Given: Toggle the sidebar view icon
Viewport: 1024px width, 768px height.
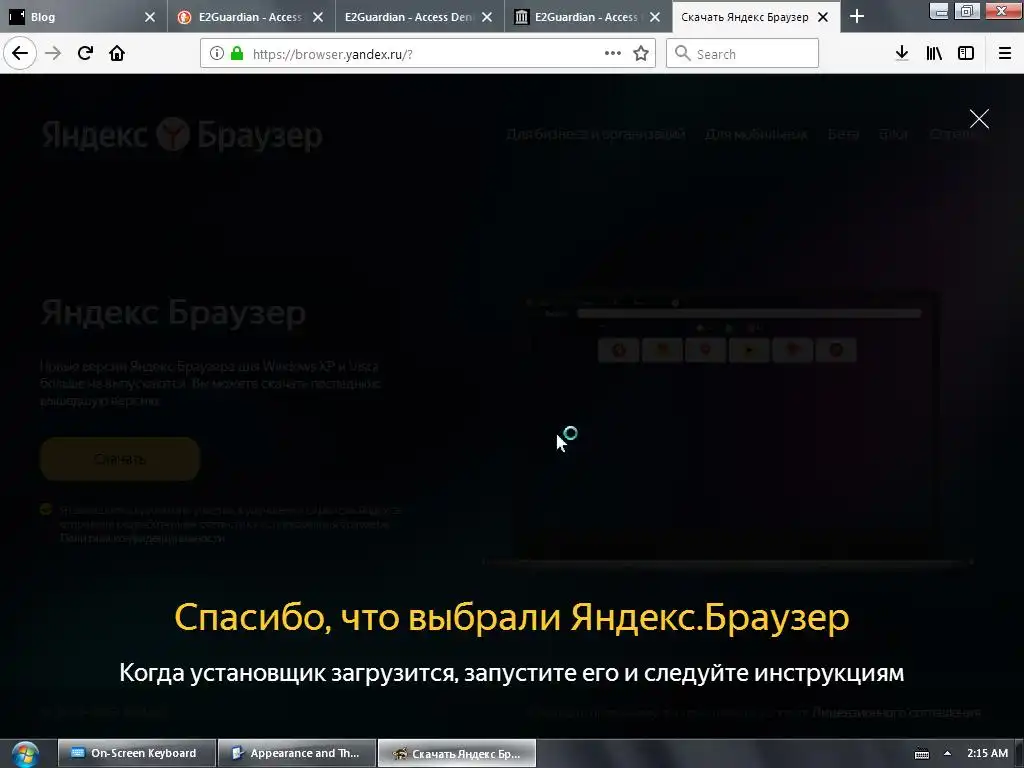Looking at the screenshot, I should [966, 54].
